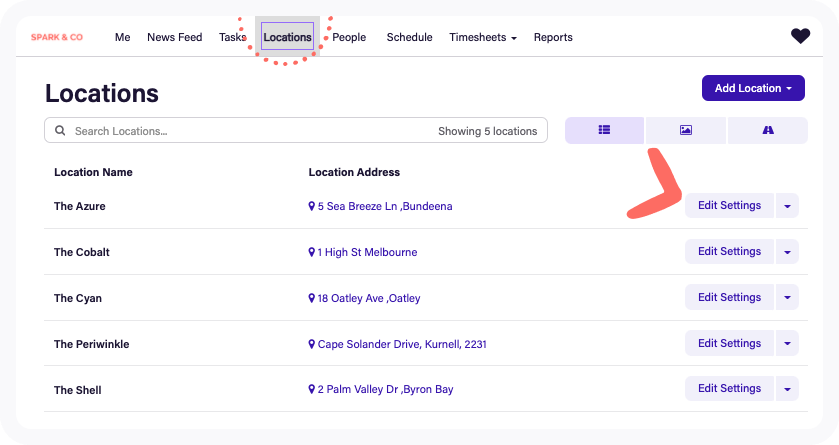Click map pin beside 5 Sea Breeze Ln

tap(312, 206)
